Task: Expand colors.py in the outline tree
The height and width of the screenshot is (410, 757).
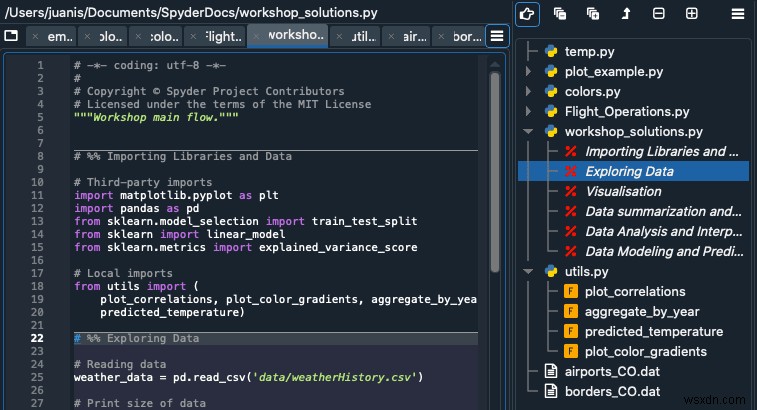Action: tap(528, 91)
